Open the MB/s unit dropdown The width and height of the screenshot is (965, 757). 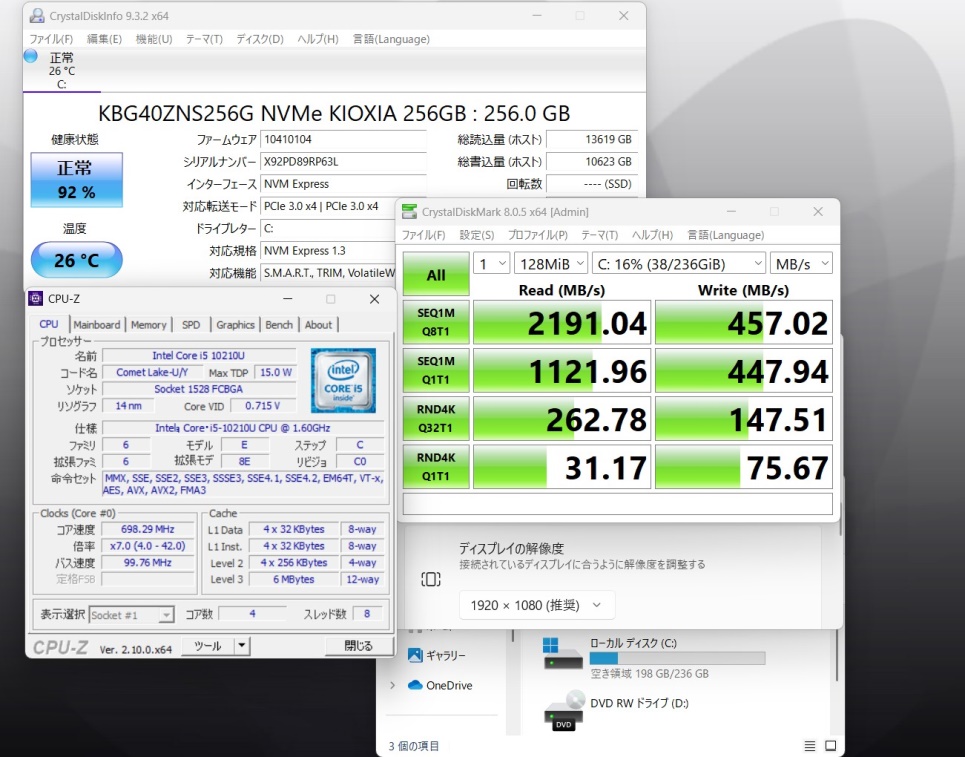tap(801, 264)
